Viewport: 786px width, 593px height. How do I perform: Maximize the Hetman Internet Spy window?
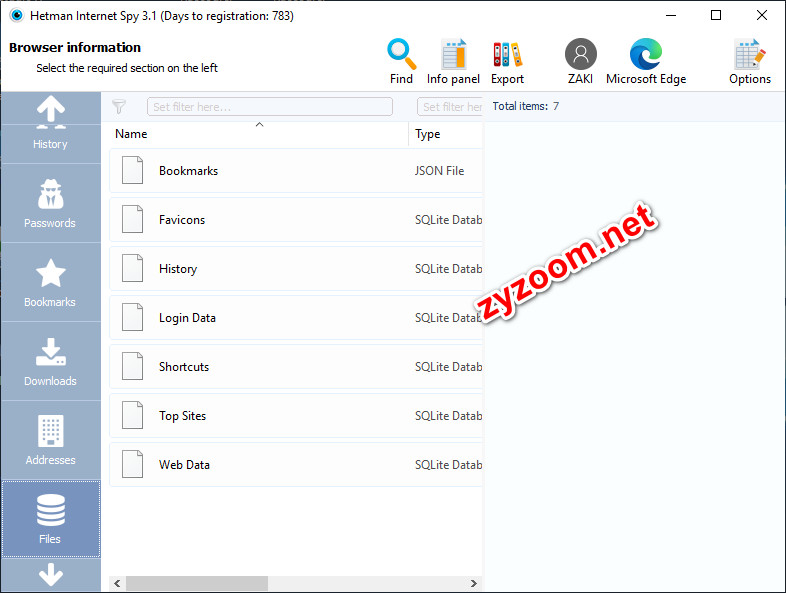click(x=716, y=16)
